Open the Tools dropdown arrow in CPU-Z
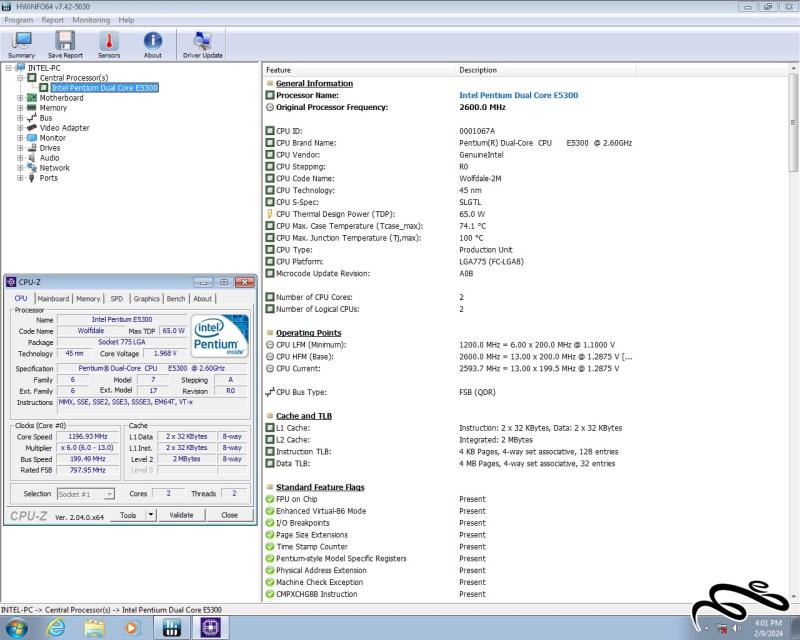The height and width of the screenshot is (640, 800). [151, 515]
